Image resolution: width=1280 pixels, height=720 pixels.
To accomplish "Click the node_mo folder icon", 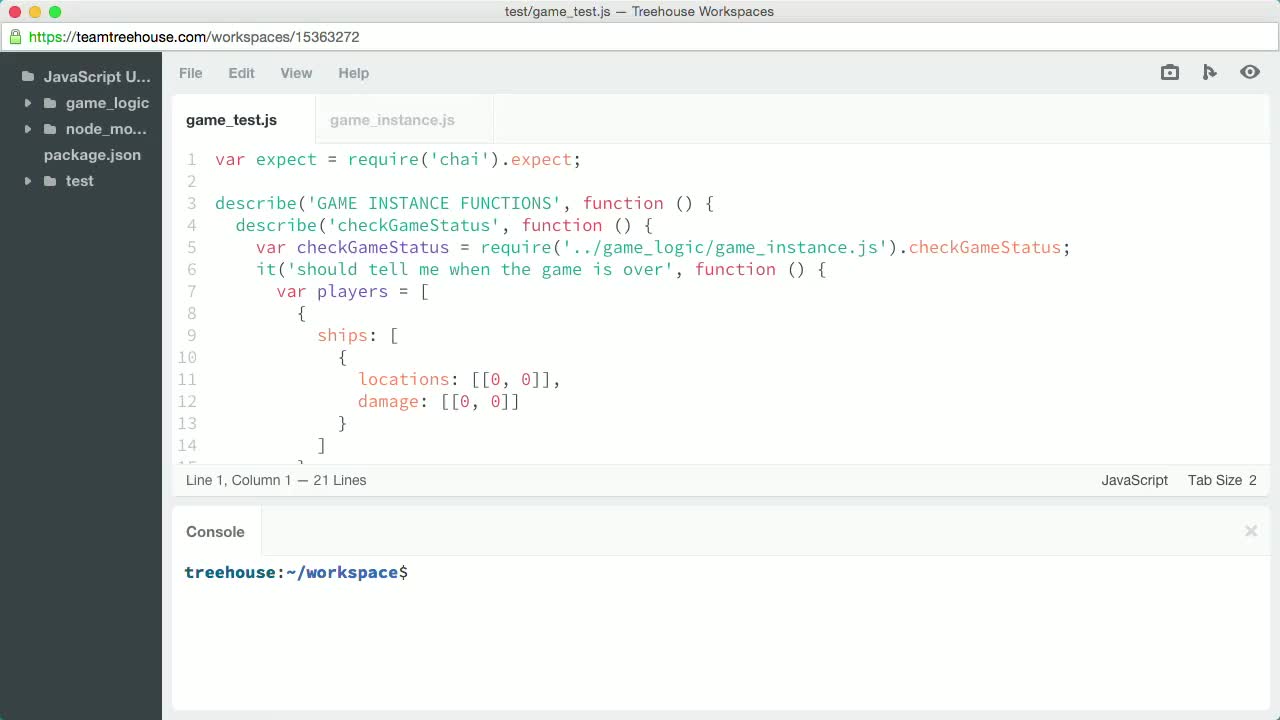I will click(51, 129).
